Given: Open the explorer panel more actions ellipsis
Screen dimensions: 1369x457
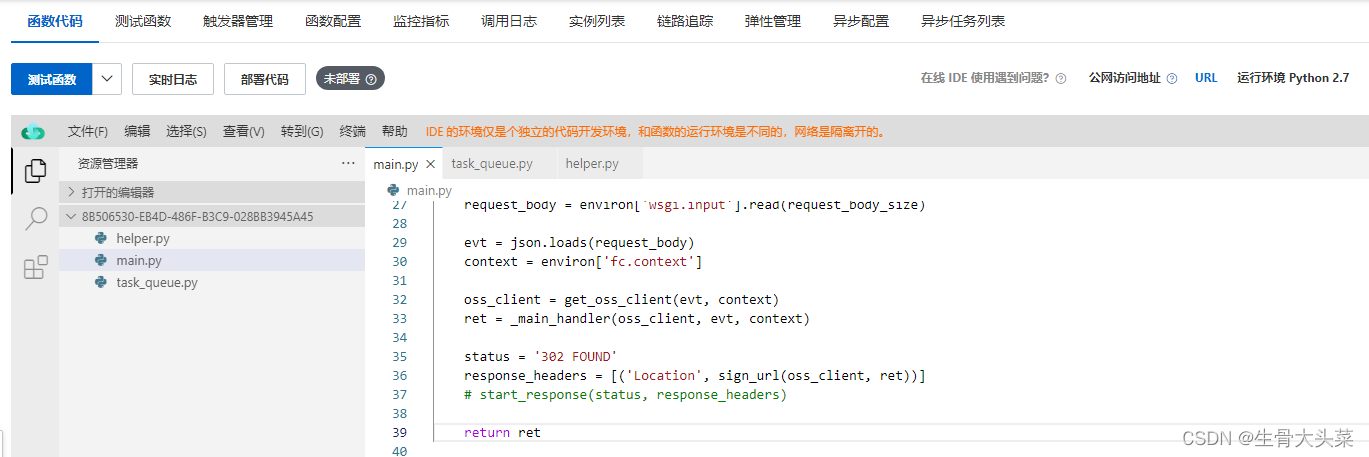Looking at the screenshot, I should click(348, 163).
